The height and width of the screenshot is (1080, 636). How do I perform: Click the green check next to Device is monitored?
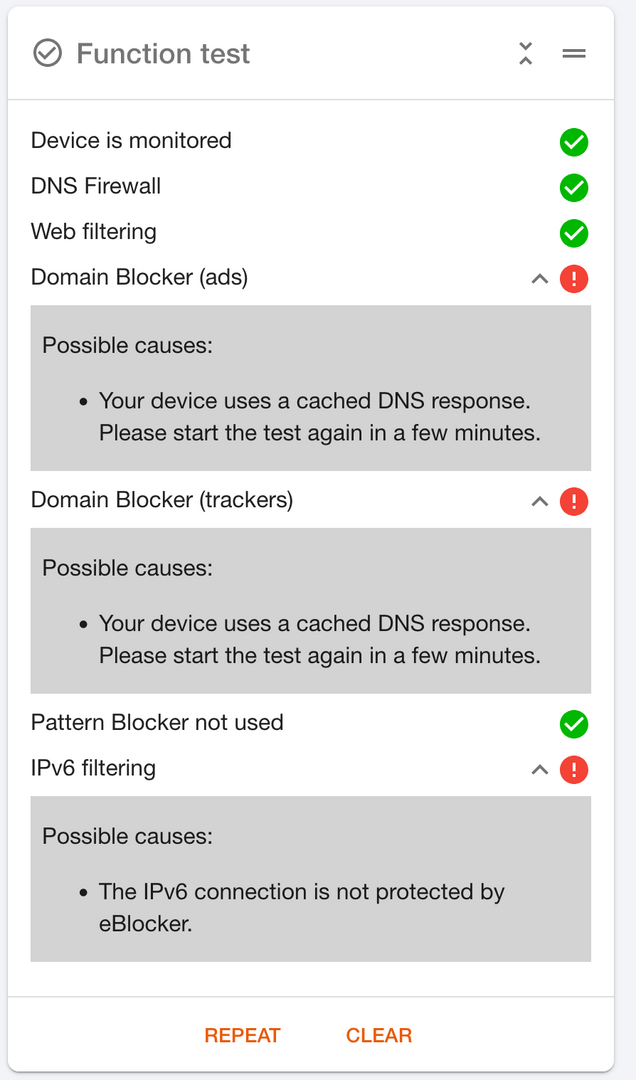tap(574, 142)
